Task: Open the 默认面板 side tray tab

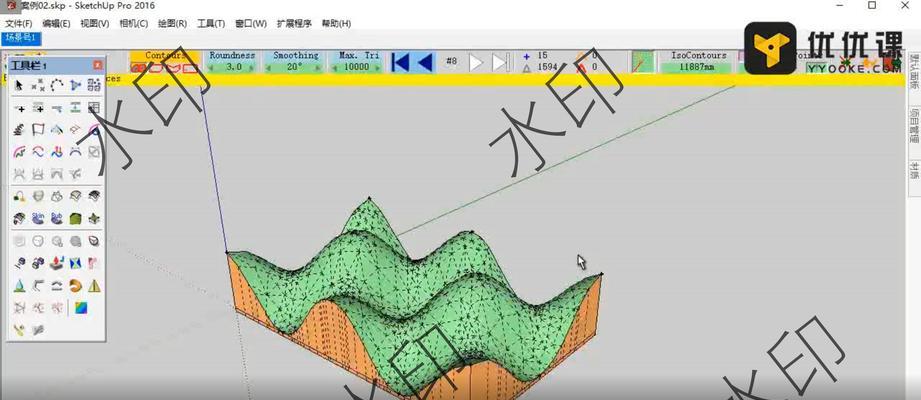Action: coord(914,72)
